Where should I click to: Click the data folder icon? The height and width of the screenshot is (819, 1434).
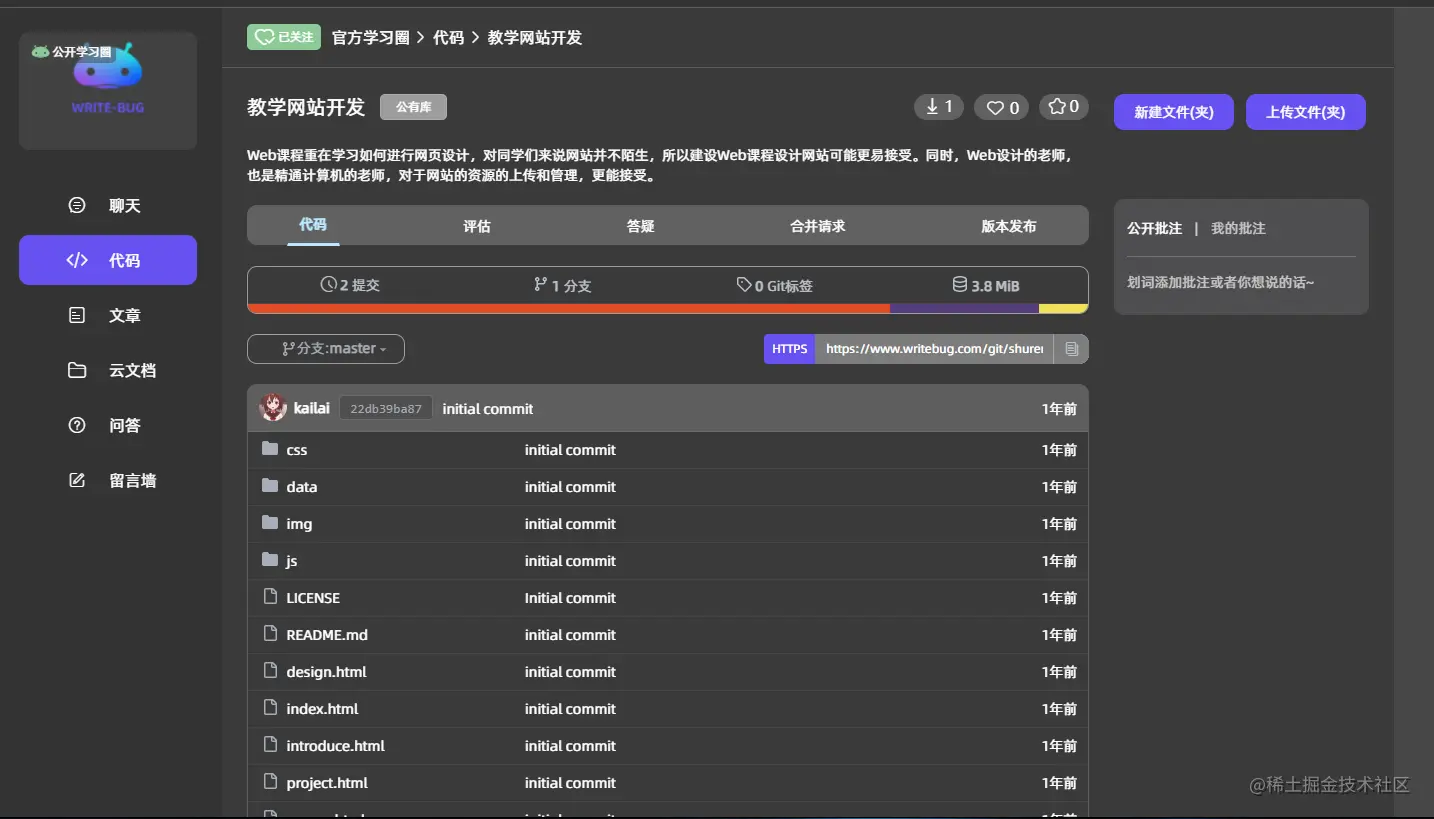(270, 486)
